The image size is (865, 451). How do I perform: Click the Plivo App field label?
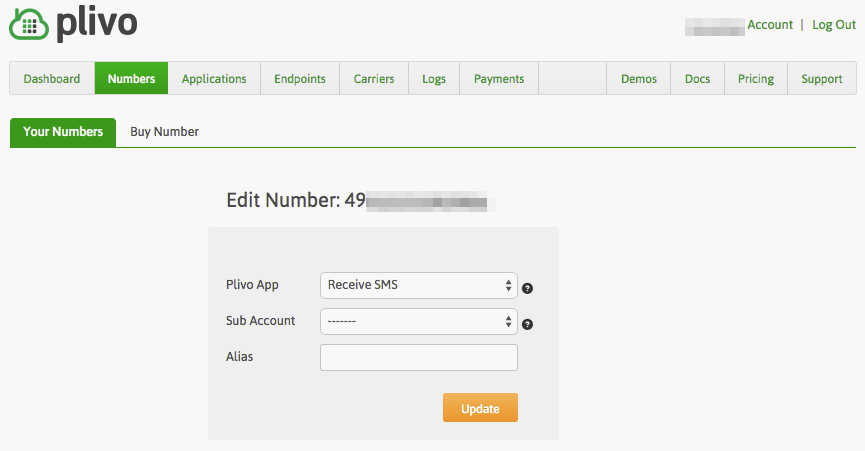(x=252, y=285)
